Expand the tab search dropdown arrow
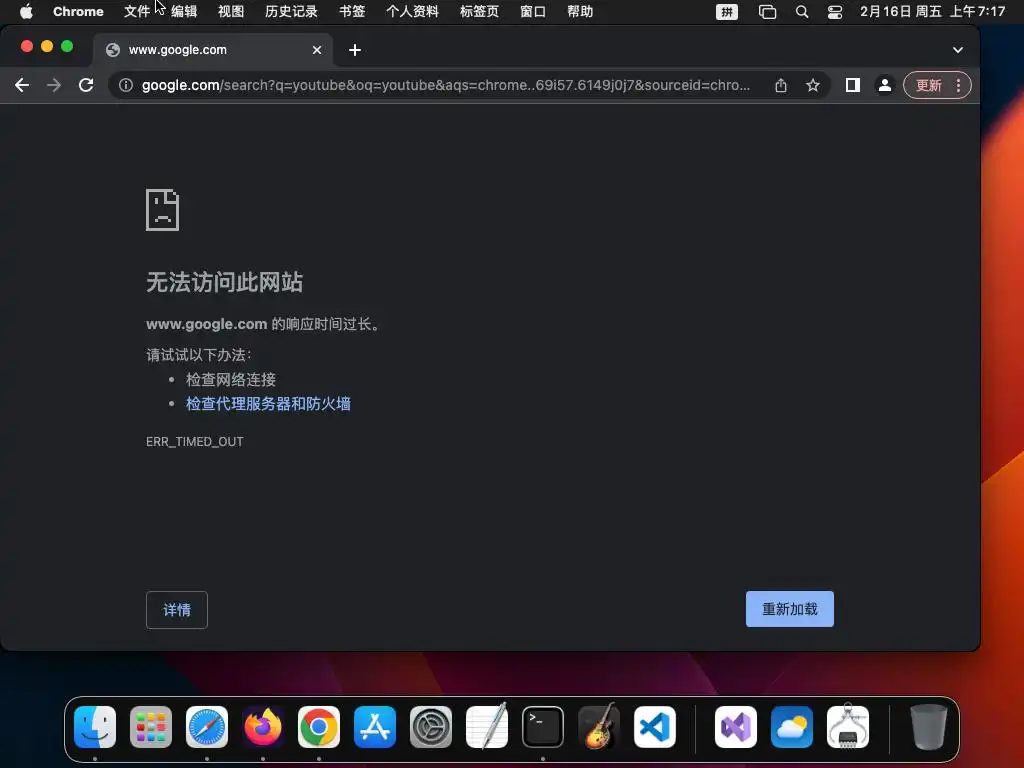The width and height of the screenshot is (1024, 768). tap(957, 50)
